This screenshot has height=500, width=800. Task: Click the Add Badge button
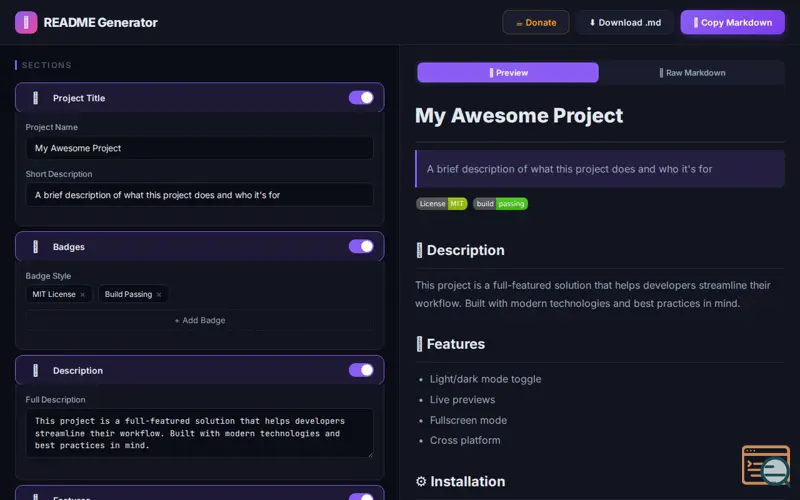pyautogui.click(x=199, y=320)
